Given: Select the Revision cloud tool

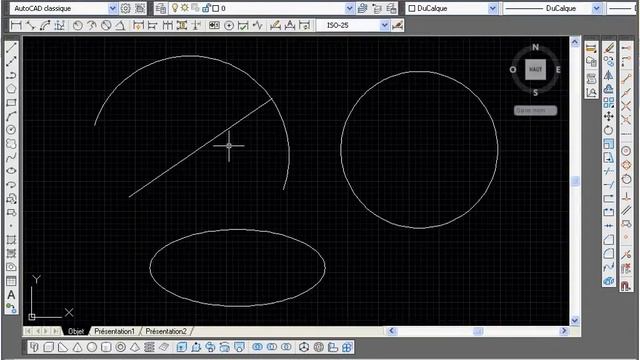Looking at the screenshot, I should click(x=11, y=144).
